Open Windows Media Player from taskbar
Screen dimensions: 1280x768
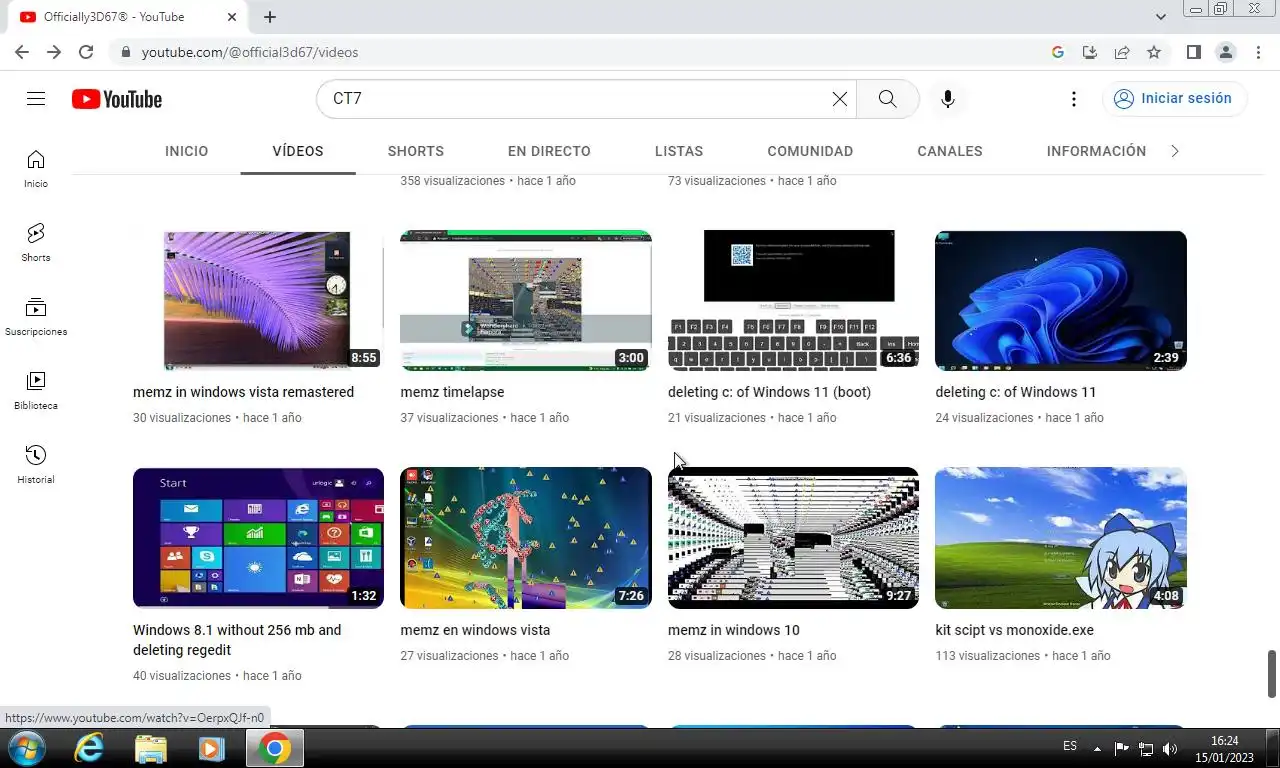[x=212, y=748]
